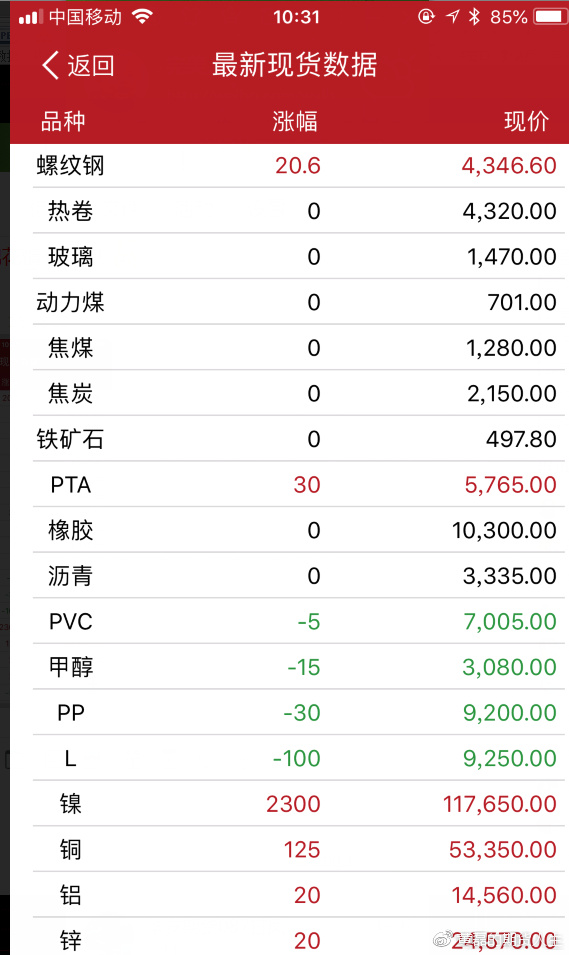The height and width of the screenshot is (955, 569).
Task: Tap the rotation lock icon in status bar
Action: pyautogui.click(x=426, y=16)
